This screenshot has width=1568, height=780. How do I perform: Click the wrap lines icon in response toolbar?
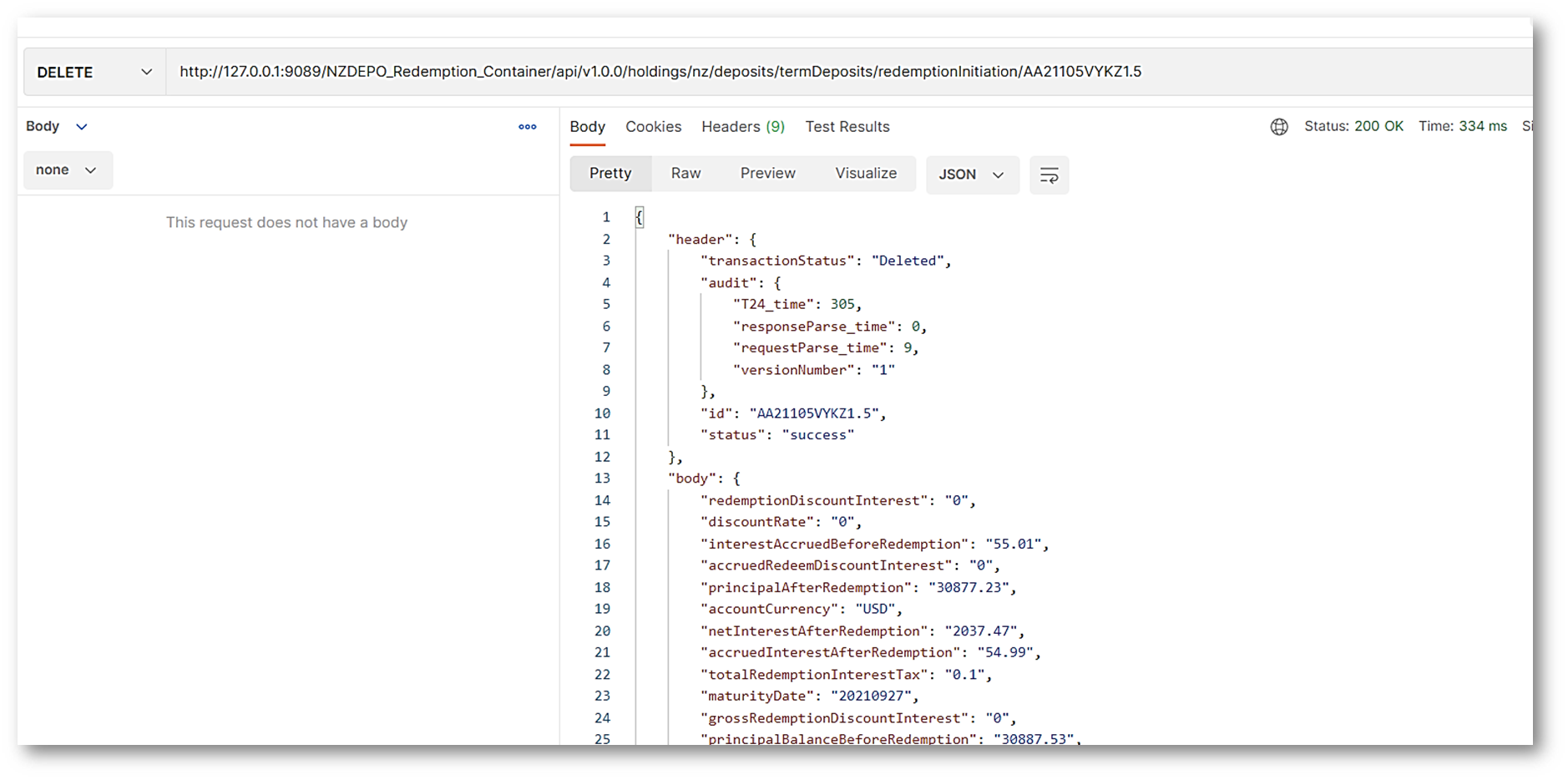point(1049,175)
